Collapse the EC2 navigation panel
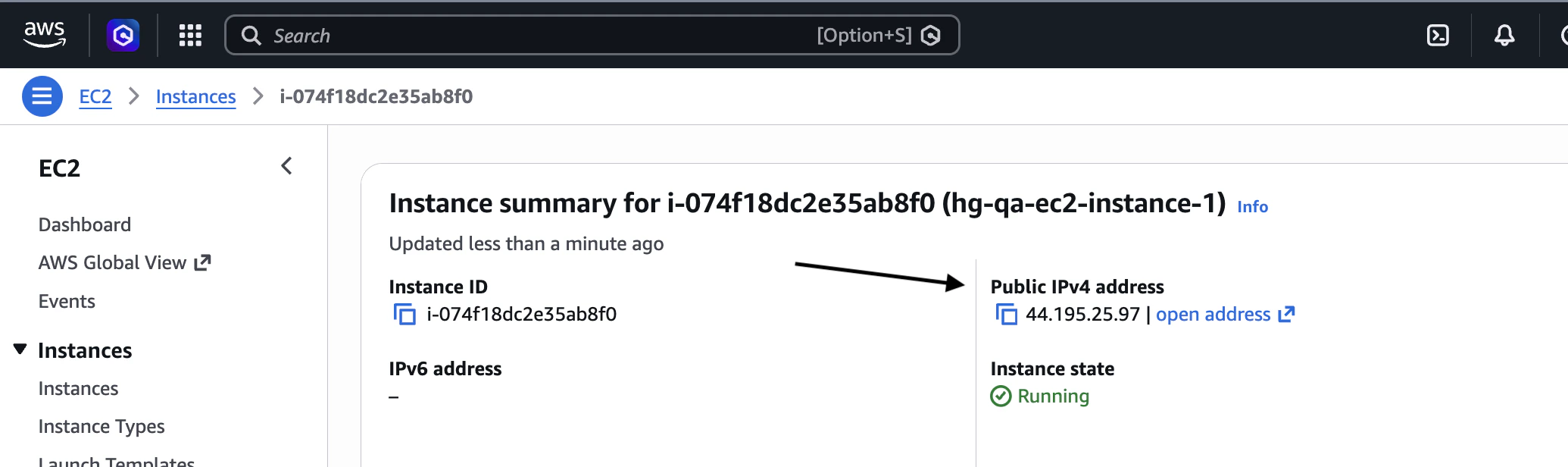 (x=286, y=166)
